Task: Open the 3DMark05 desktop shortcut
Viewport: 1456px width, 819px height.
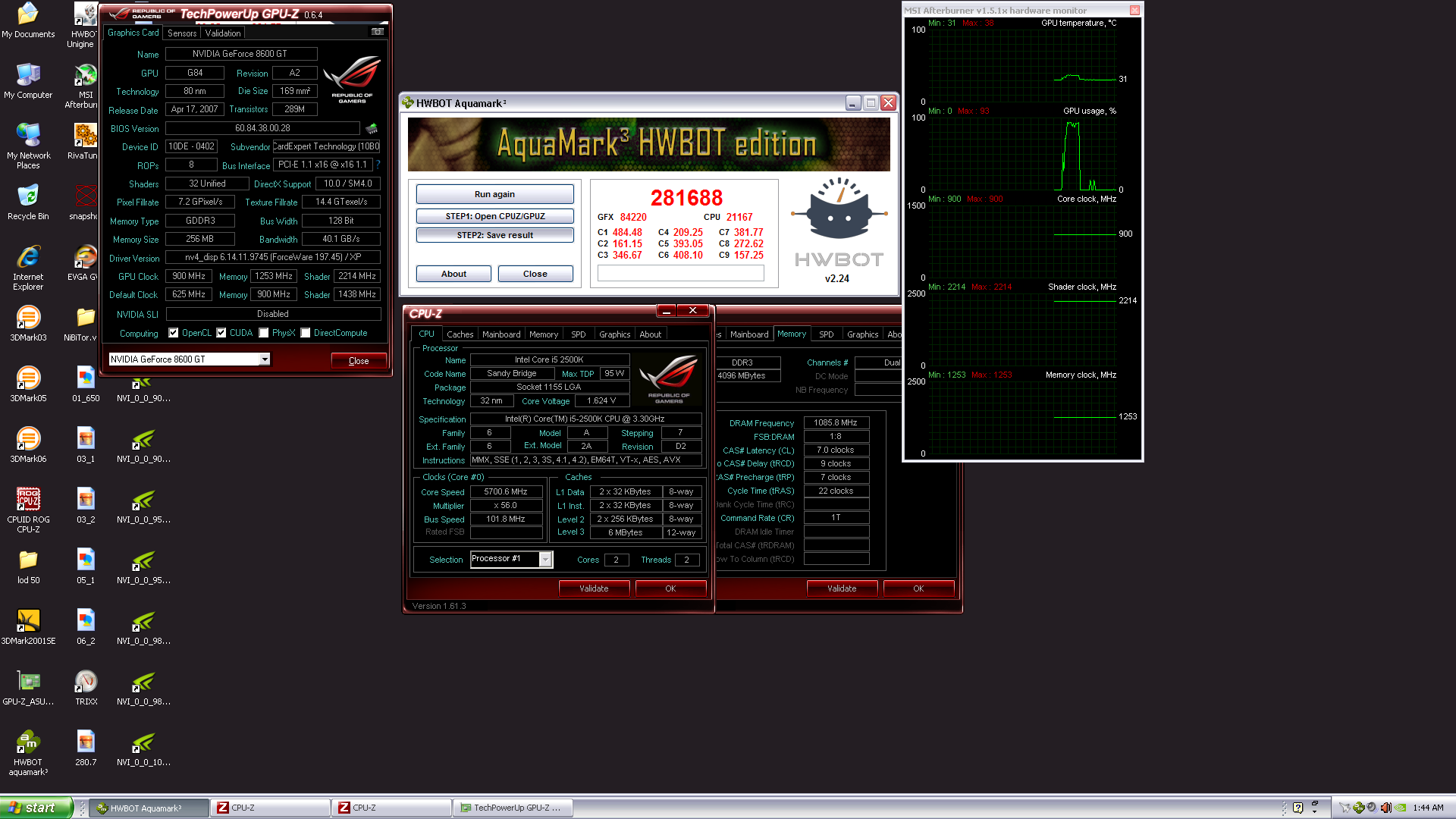Action: 28,384
